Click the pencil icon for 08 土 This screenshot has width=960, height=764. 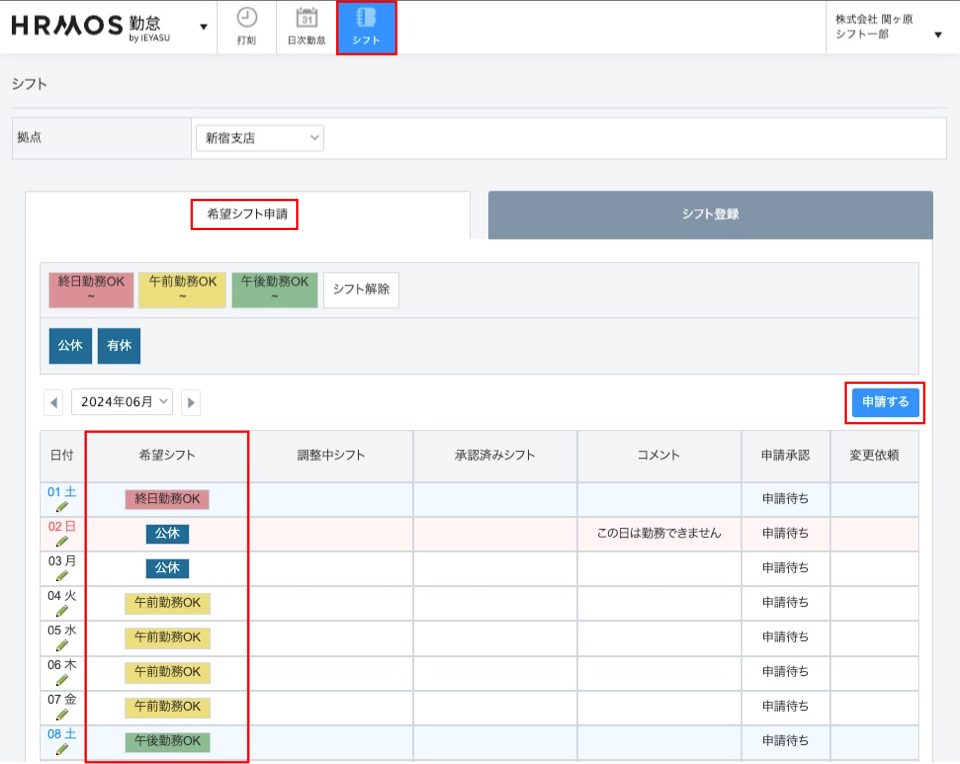(x=62, y=749)
